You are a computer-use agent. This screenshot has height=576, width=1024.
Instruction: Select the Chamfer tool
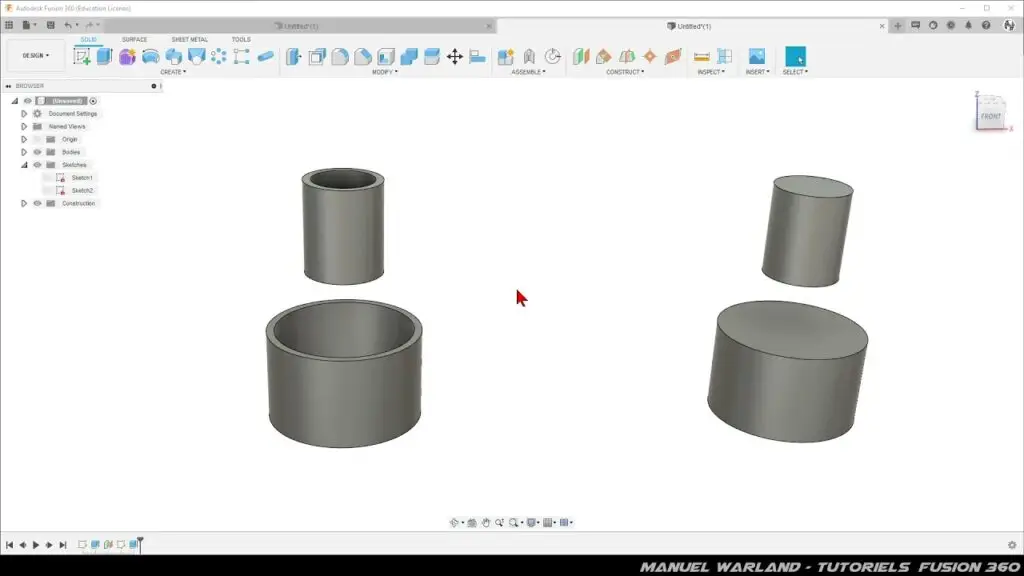(x=362, y=56)
